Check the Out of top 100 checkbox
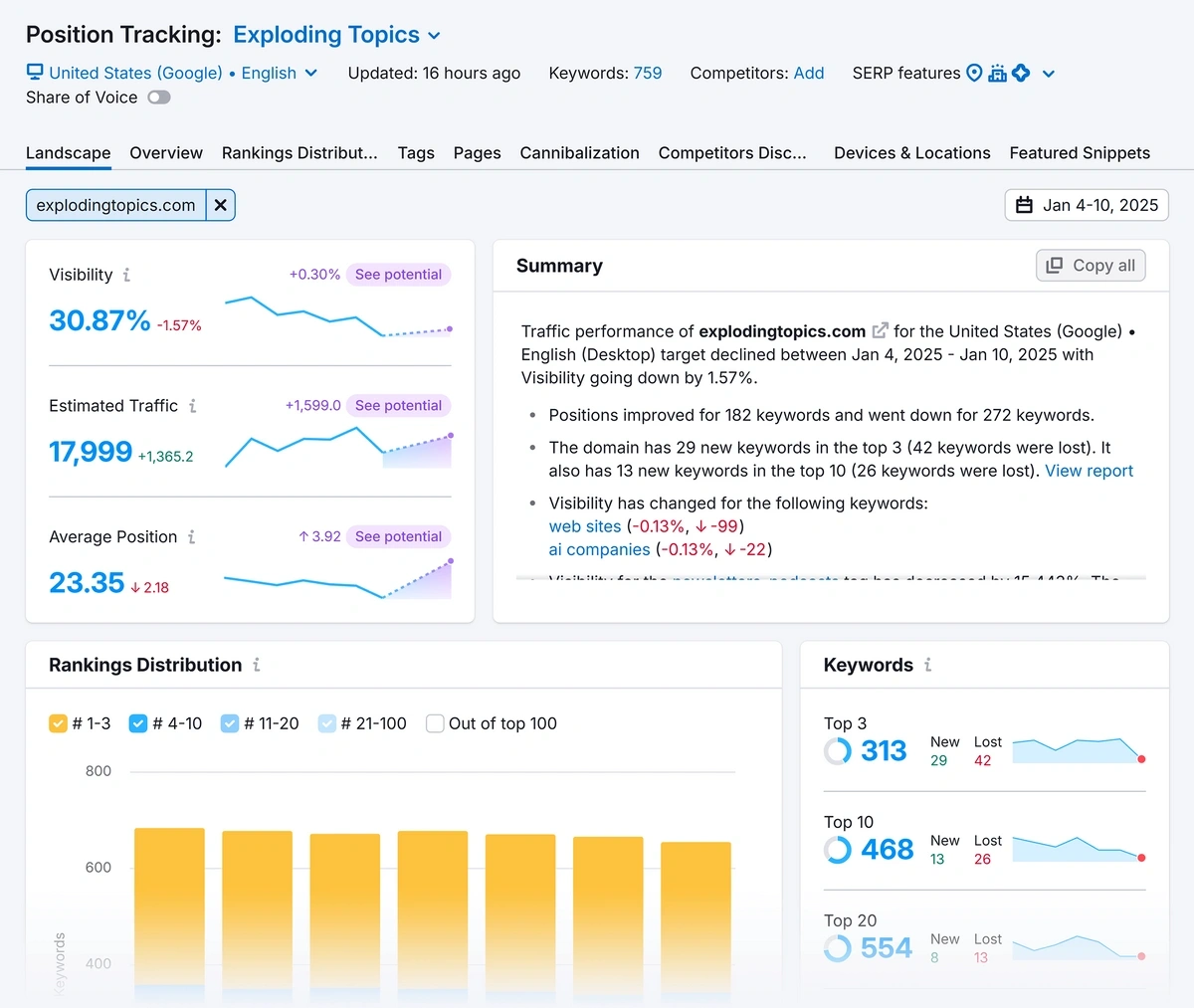 (x=435, y=723)
